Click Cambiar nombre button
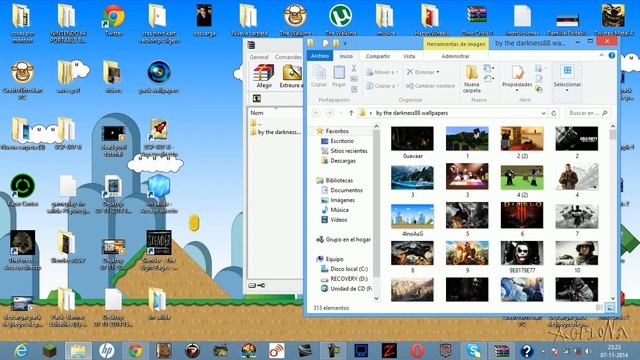Screen dimensions: 640x360 (x=431, y=86)
